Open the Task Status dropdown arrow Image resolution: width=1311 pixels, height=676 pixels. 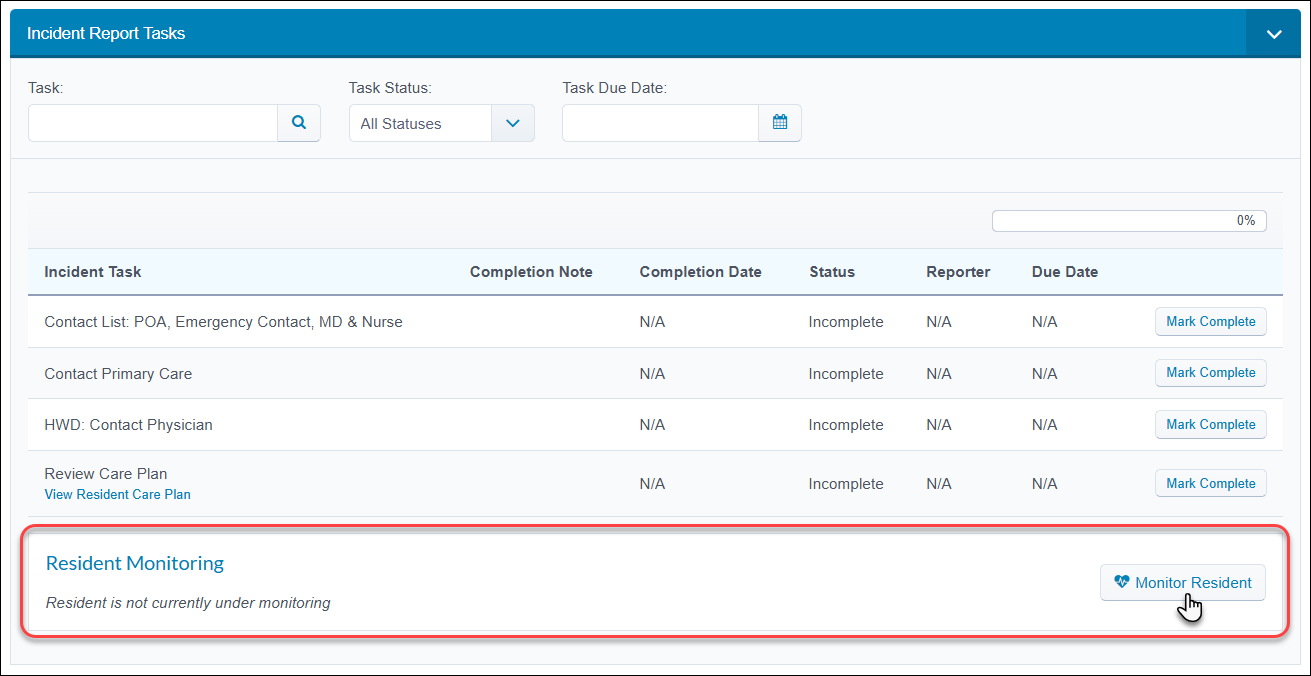tap(513, 123)
